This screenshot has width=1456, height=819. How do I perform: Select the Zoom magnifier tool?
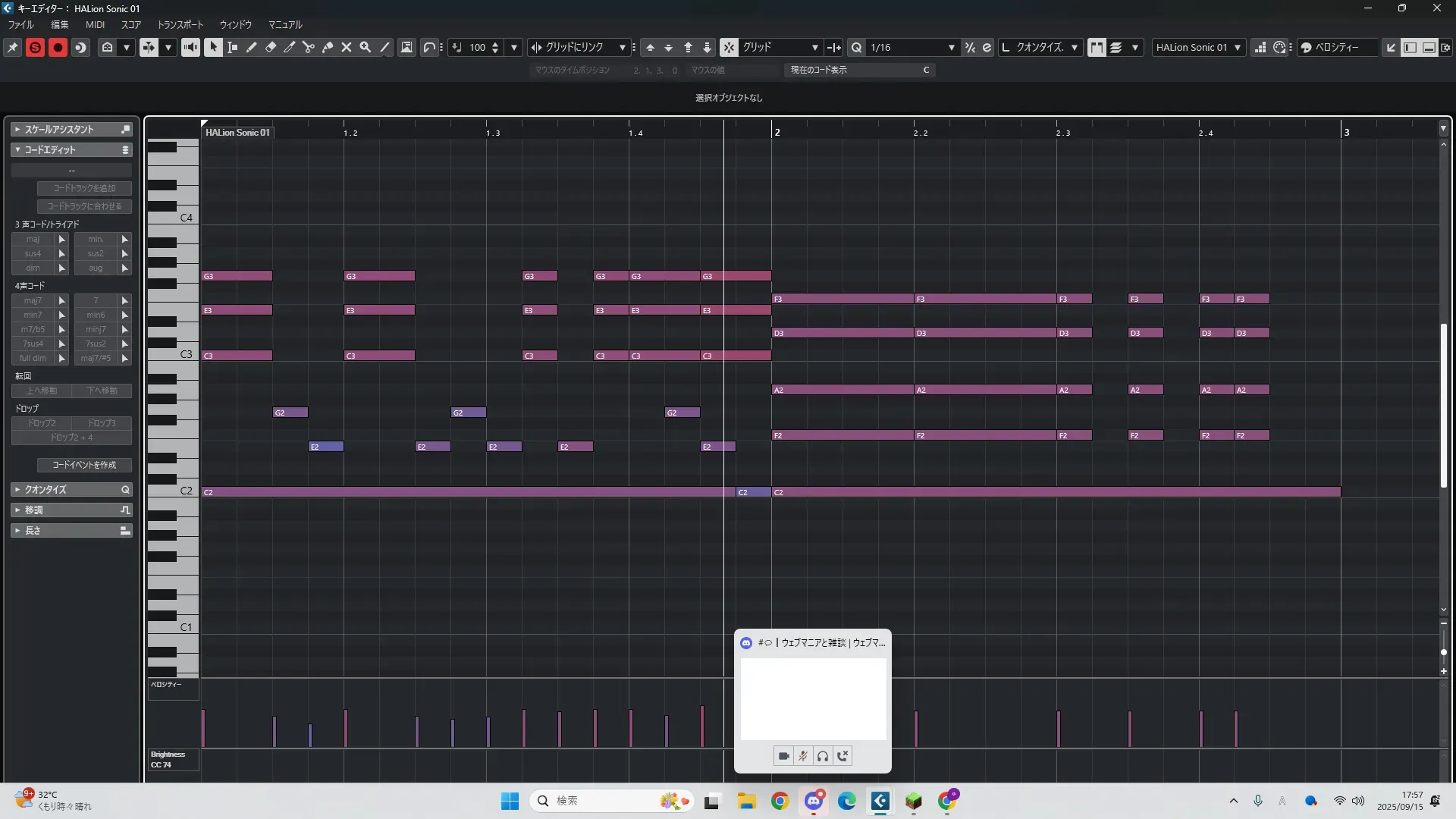pyautogui.click(x=366, y=47)
